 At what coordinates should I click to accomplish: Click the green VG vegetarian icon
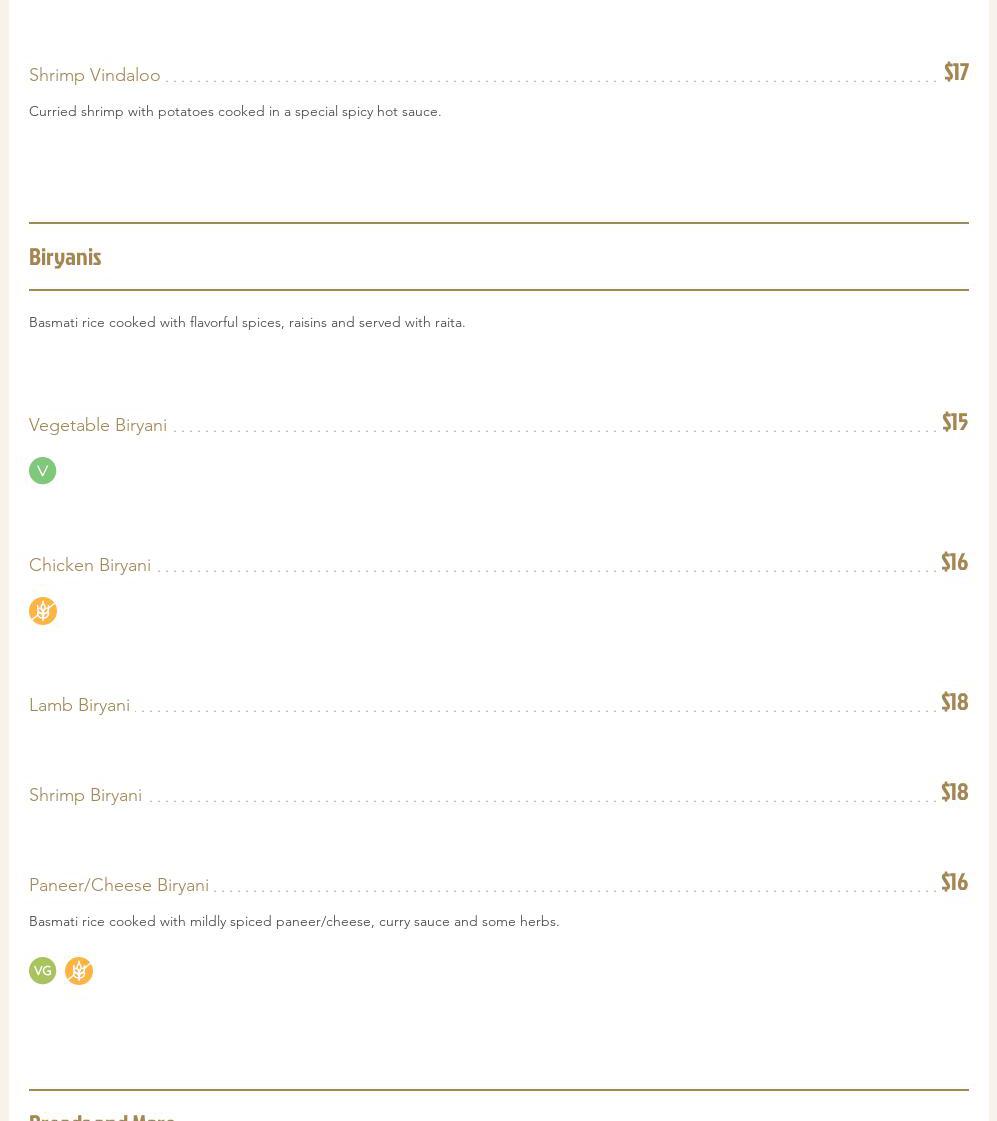(42, 971)
